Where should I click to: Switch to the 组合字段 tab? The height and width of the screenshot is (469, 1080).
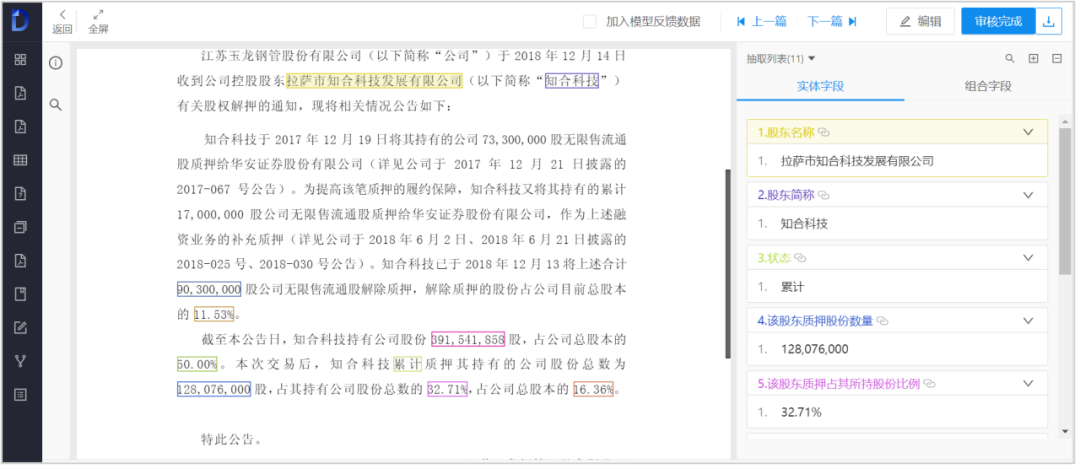[987, 87]
